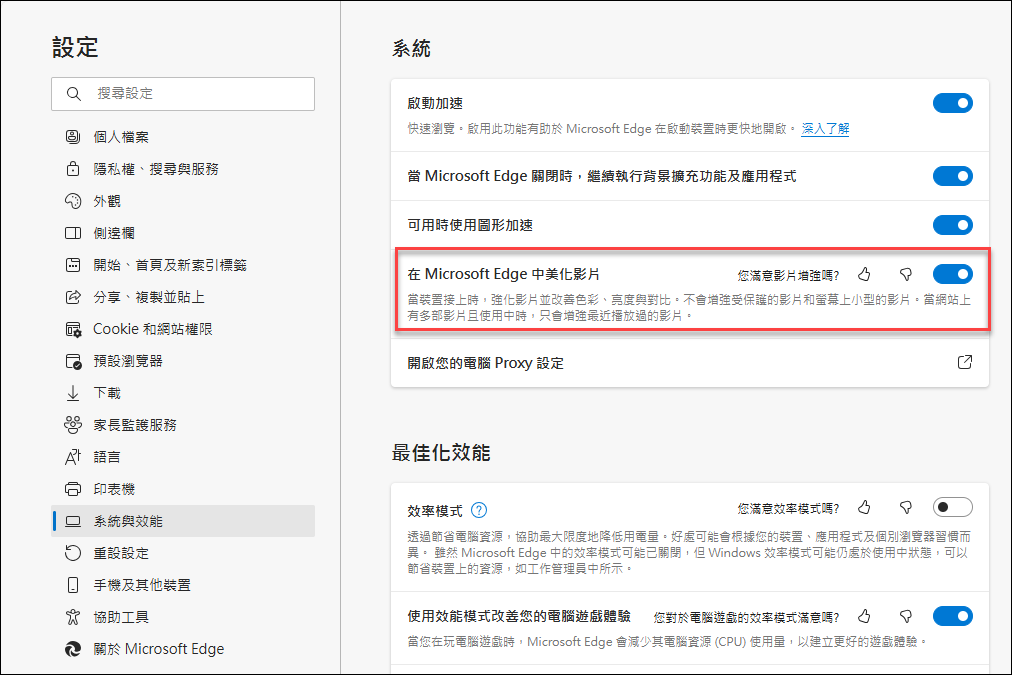Open the 深入了解 link under 啟動加速
This screenshot has height=675, width=1012.
(825, 129)
